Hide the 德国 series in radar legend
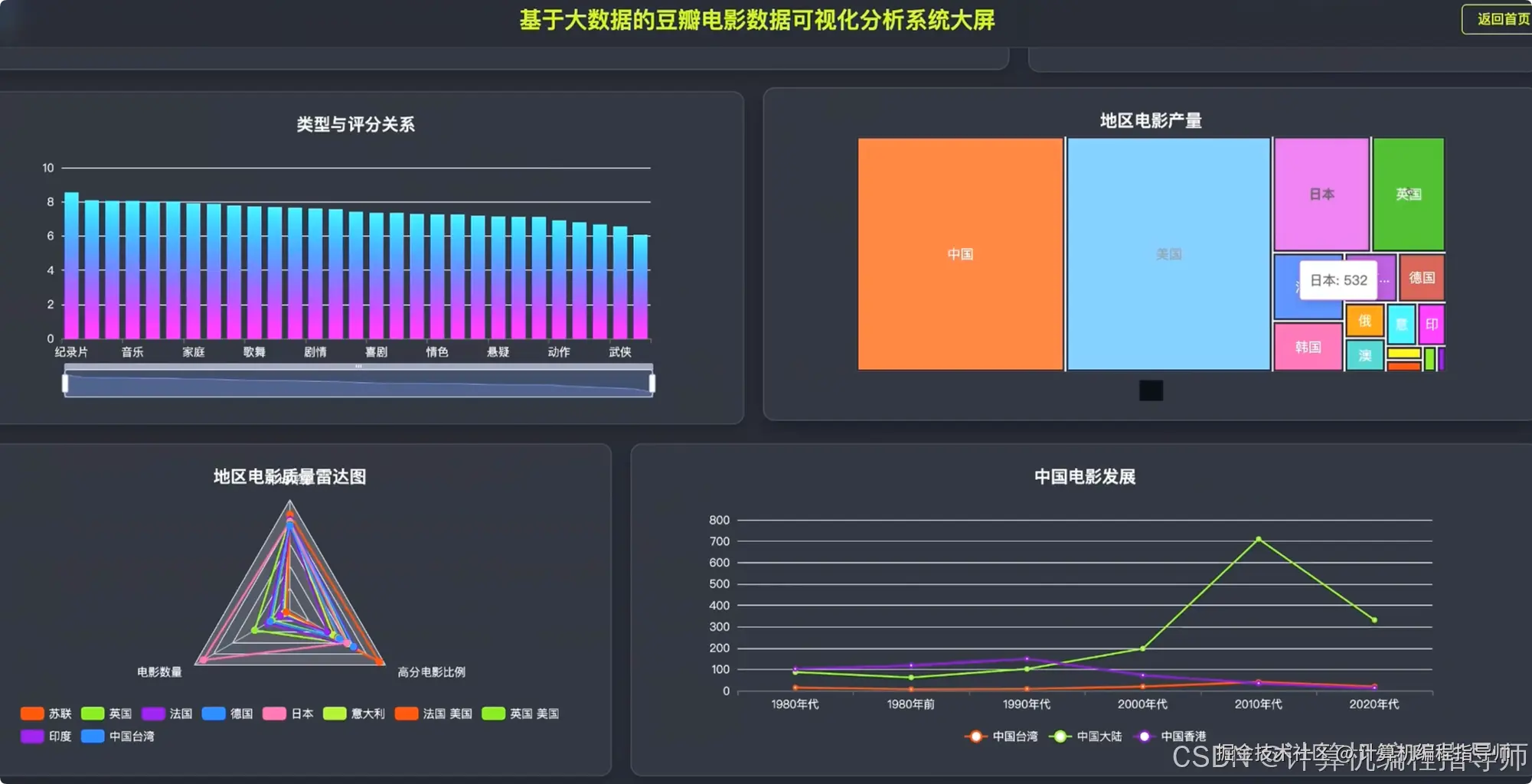 pos(227,714)
